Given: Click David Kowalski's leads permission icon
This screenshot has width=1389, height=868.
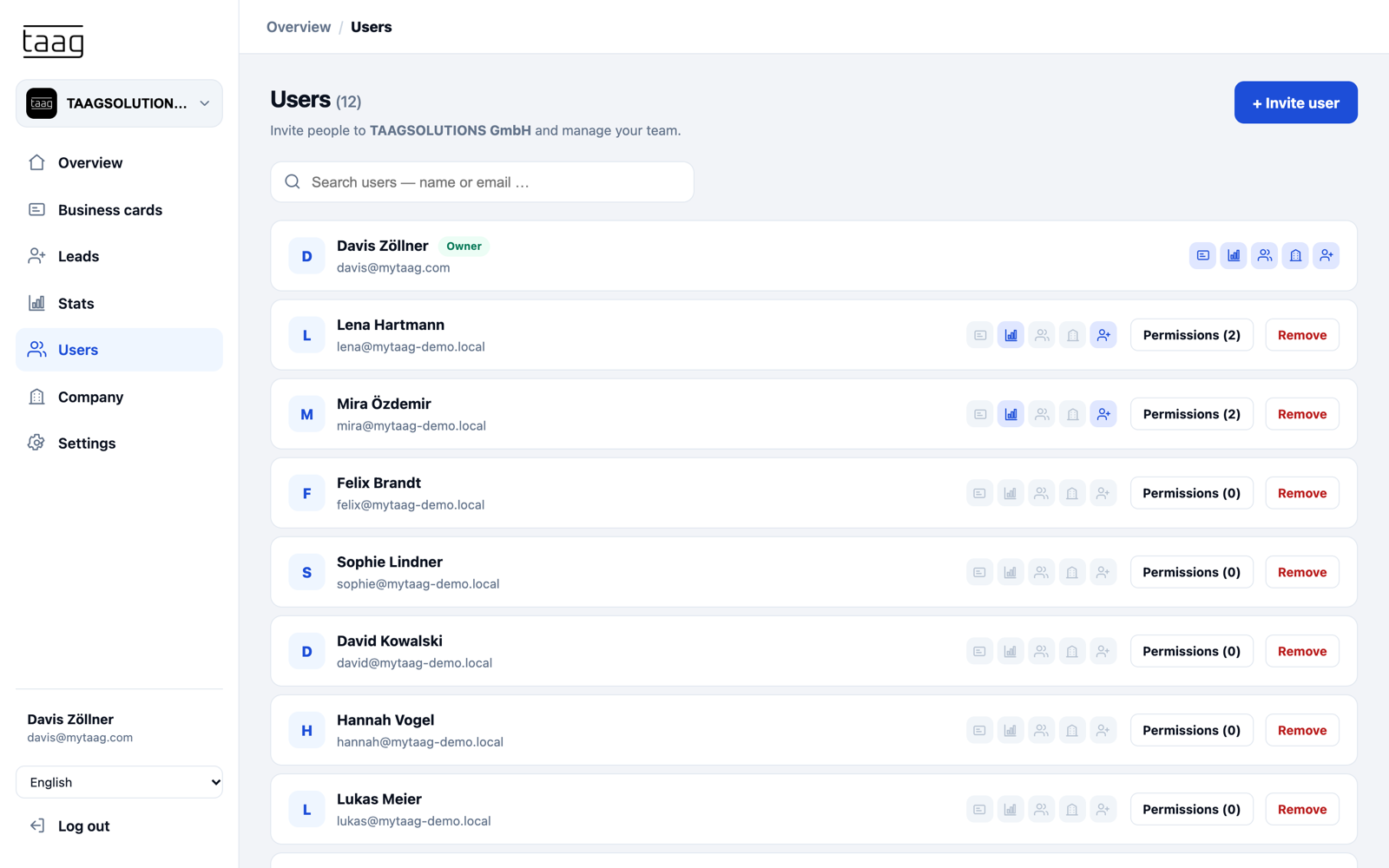Looking at the screenshot, I should tap(1103, 651).
